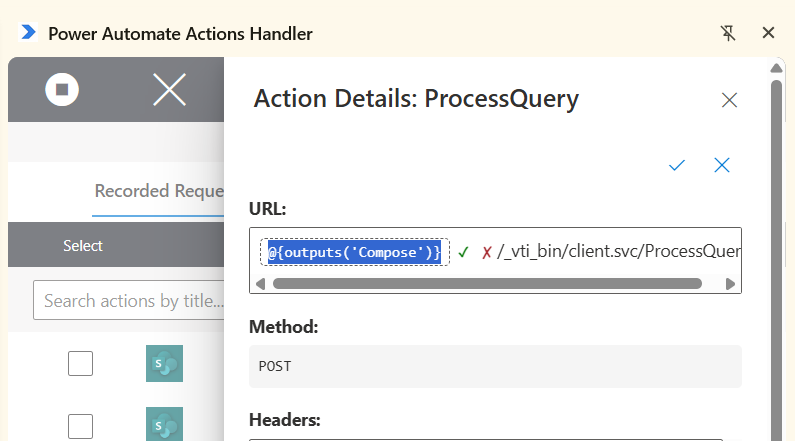
Task: Click the Headers: label
Action: pos(284,420)
